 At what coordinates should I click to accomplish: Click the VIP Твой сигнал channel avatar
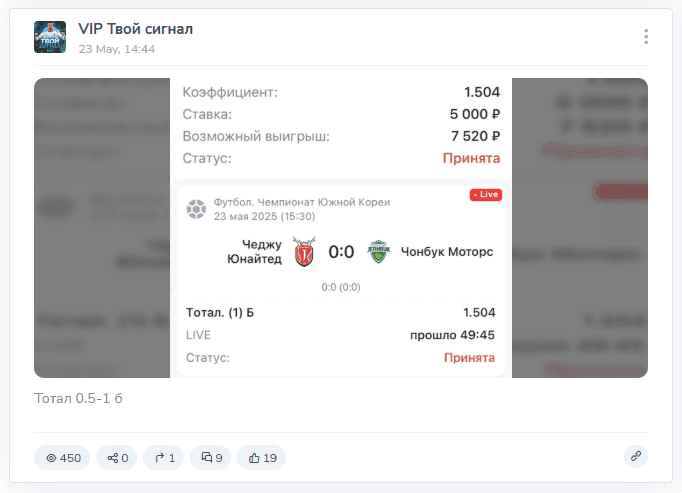50,37
